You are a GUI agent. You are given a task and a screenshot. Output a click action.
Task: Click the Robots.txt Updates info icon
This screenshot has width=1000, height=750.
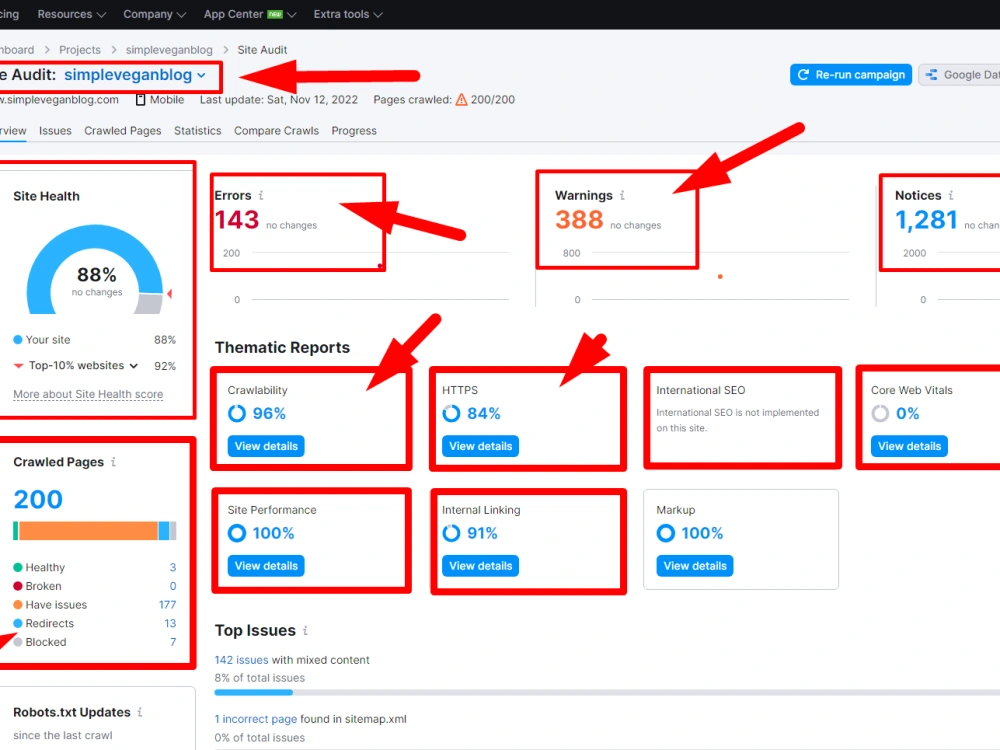tap(140, 712)
